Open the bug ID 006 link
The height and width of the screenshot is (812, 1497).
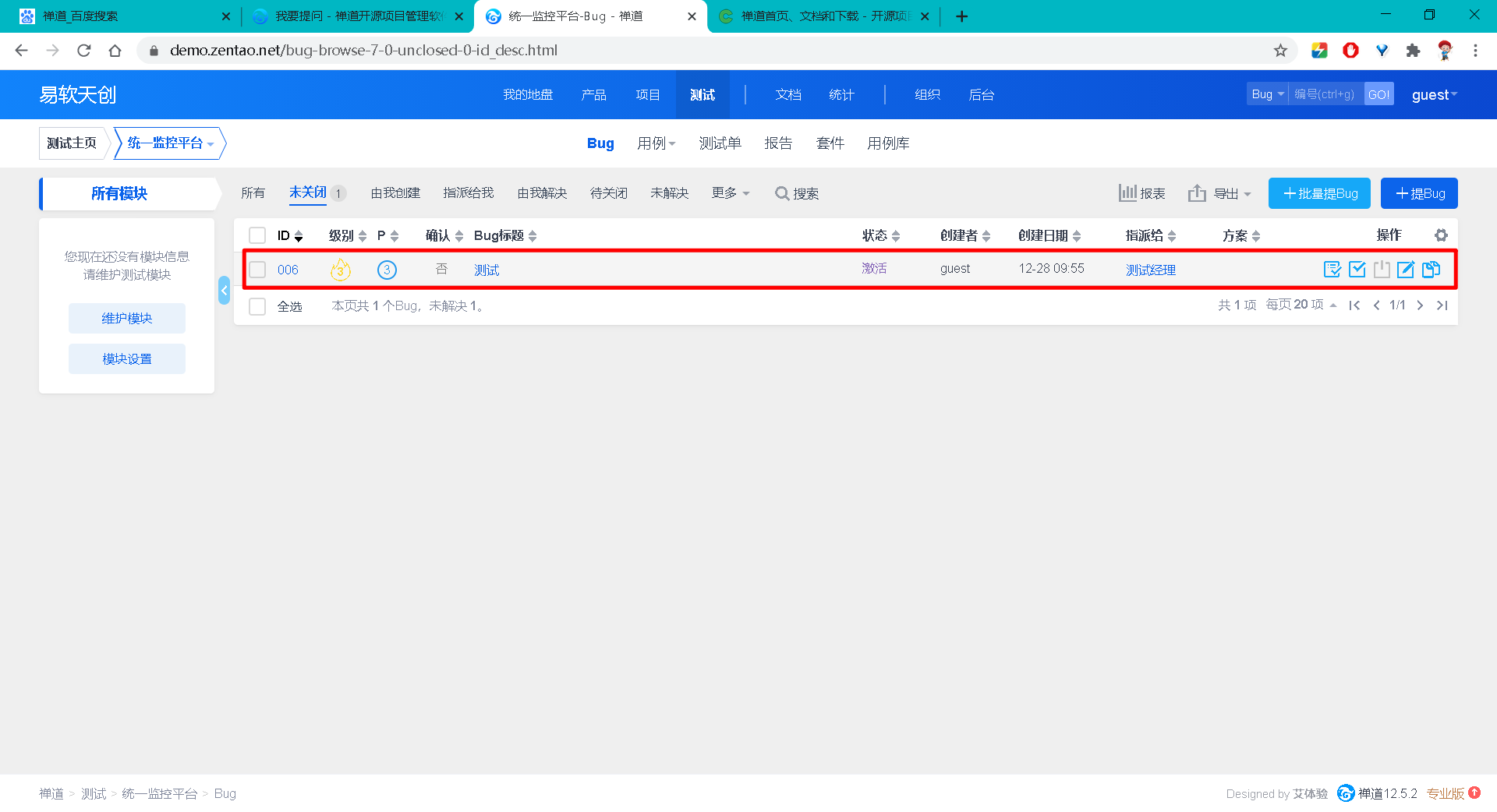[288, 270]
